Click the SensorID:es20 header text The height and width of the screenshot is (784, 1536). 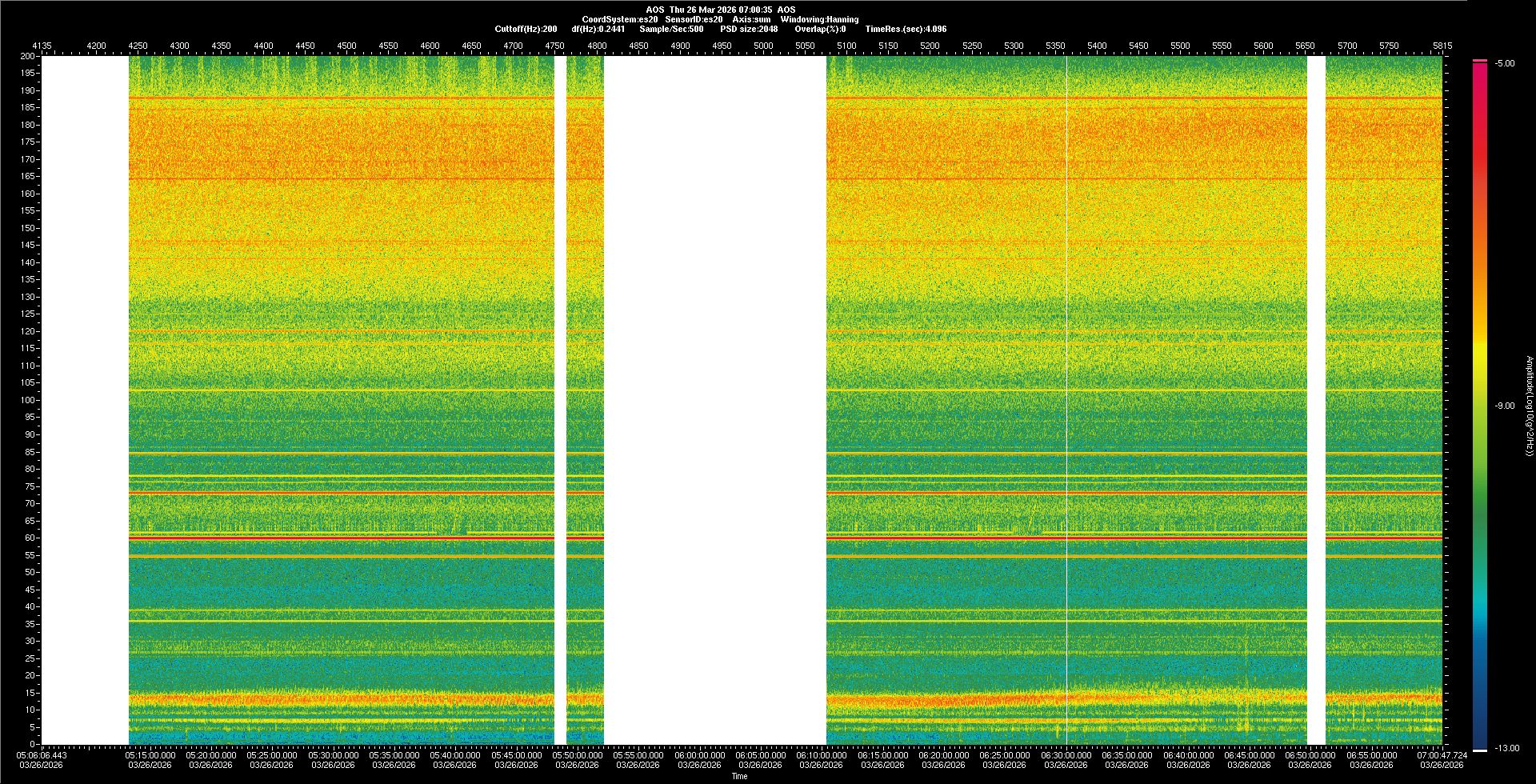[694, 19]
